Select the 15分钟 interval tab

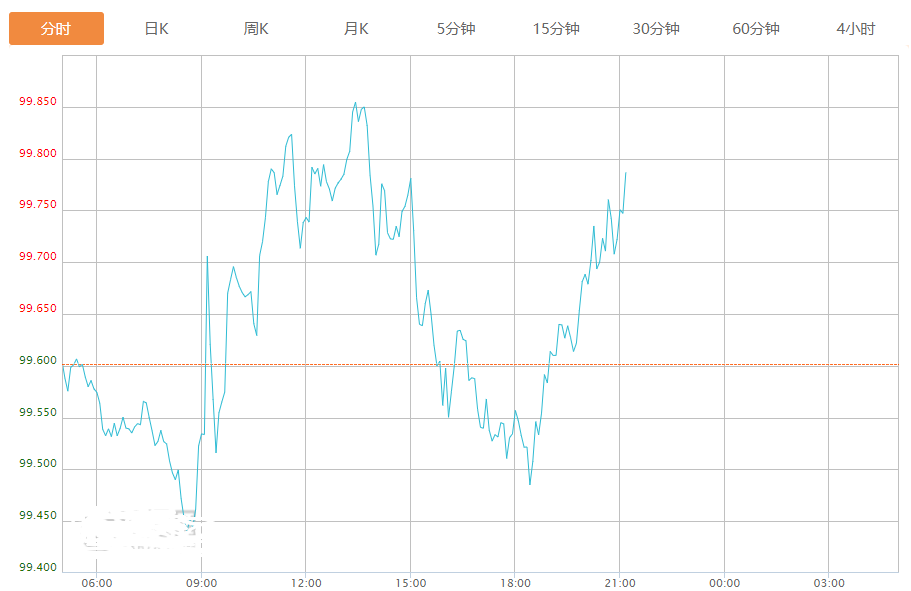point(556,28)
